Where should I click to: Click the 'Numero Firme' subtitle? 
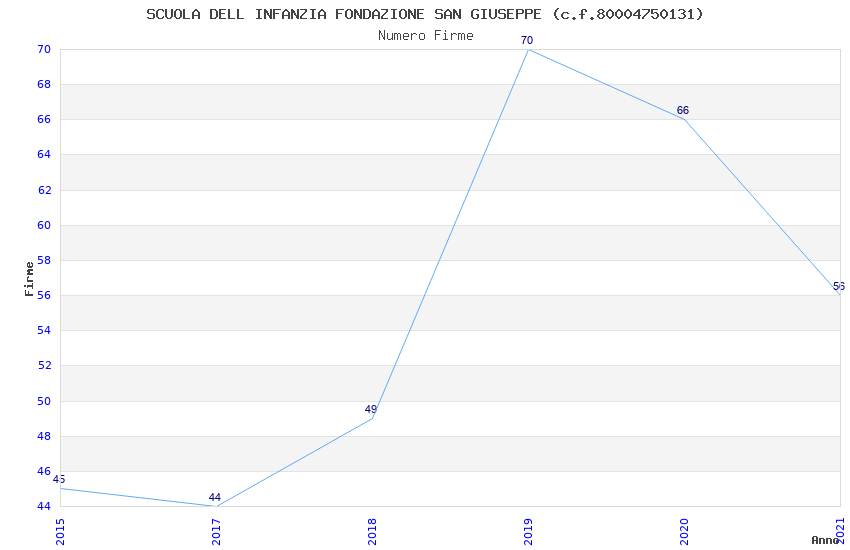[426, 36]
